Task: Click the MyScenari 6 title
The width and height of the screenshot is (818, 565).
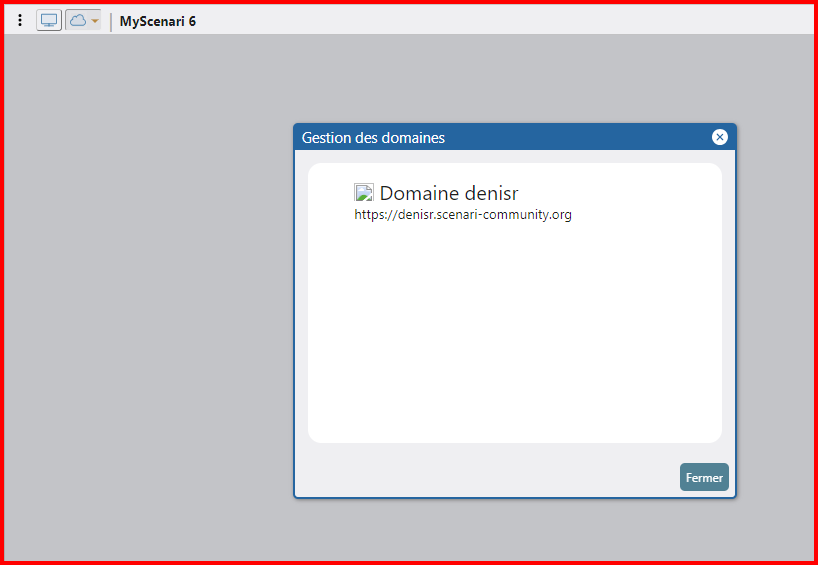Action: pos(157,21)
